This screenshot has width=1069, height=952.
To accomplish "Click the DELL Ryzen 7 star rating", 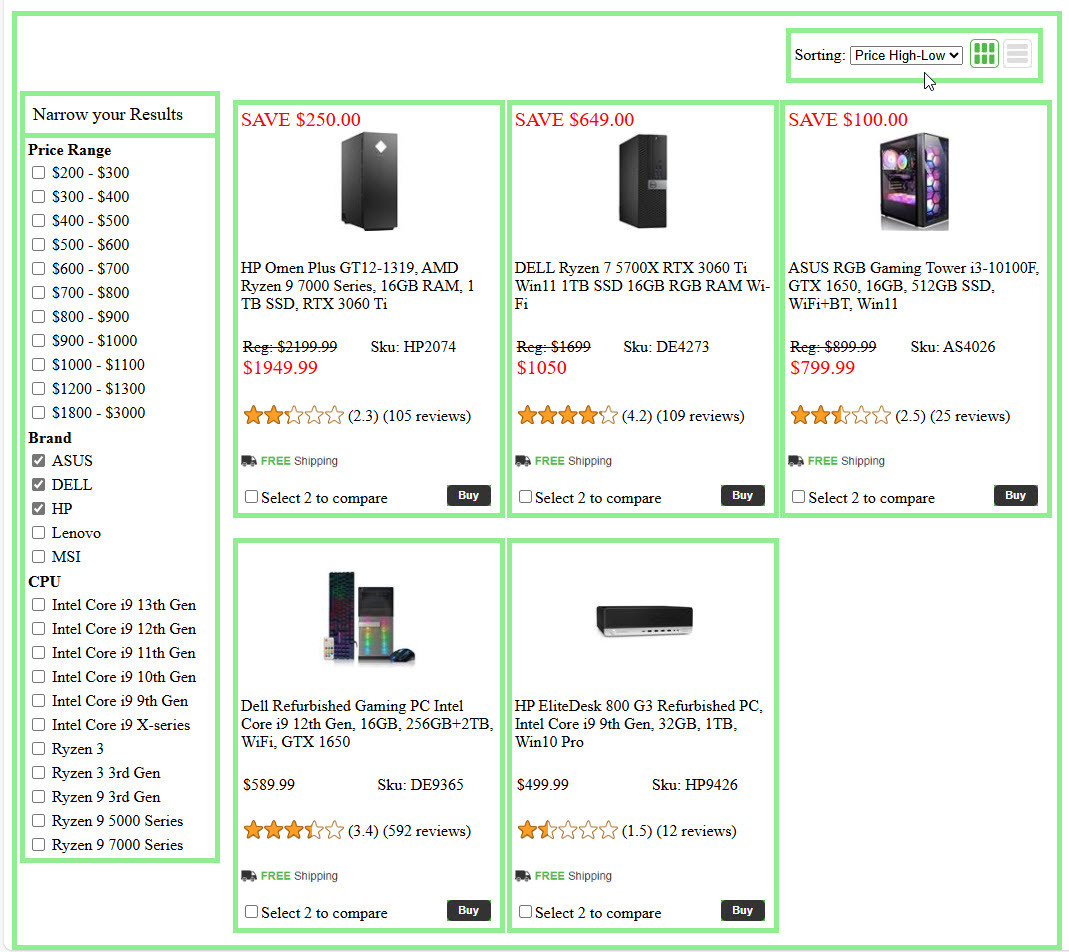I will click(x=567, y=415).
